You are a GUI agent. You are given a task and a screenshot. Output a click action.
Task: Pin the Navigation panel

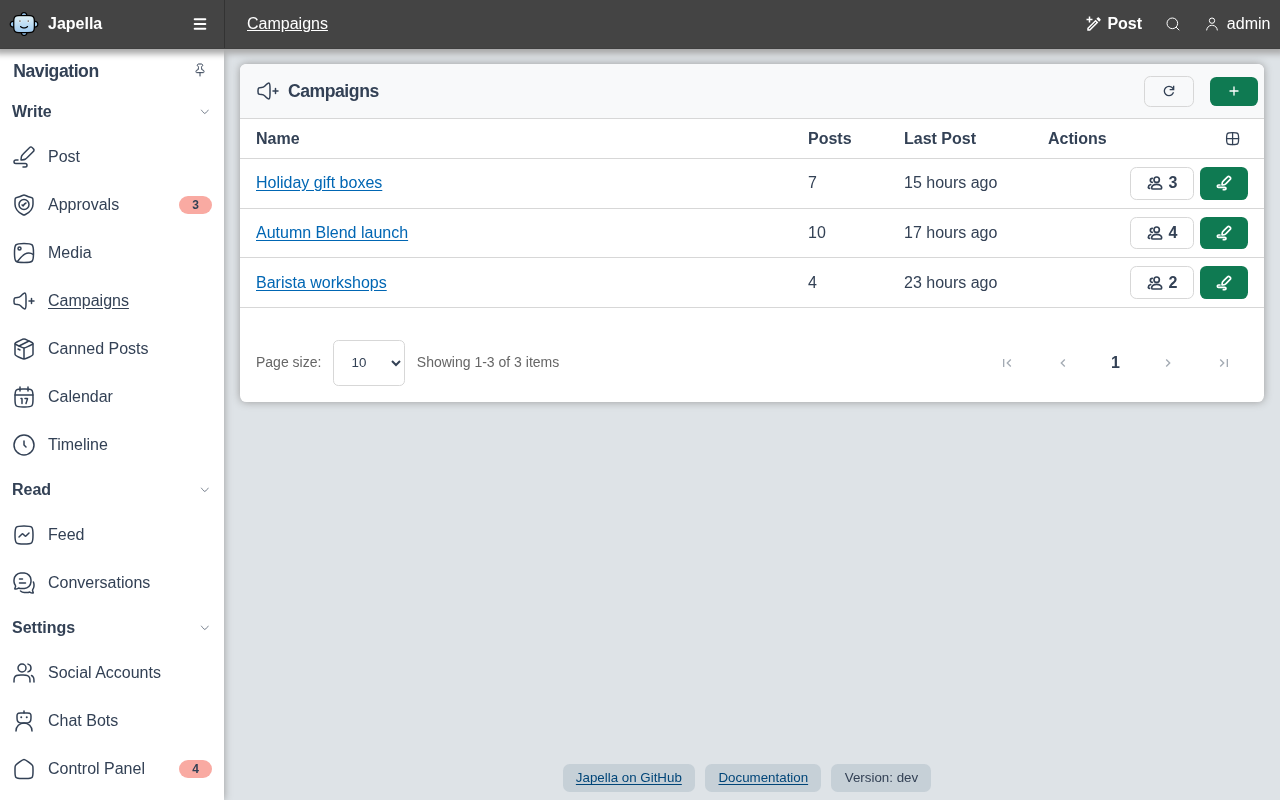(200, 70)
